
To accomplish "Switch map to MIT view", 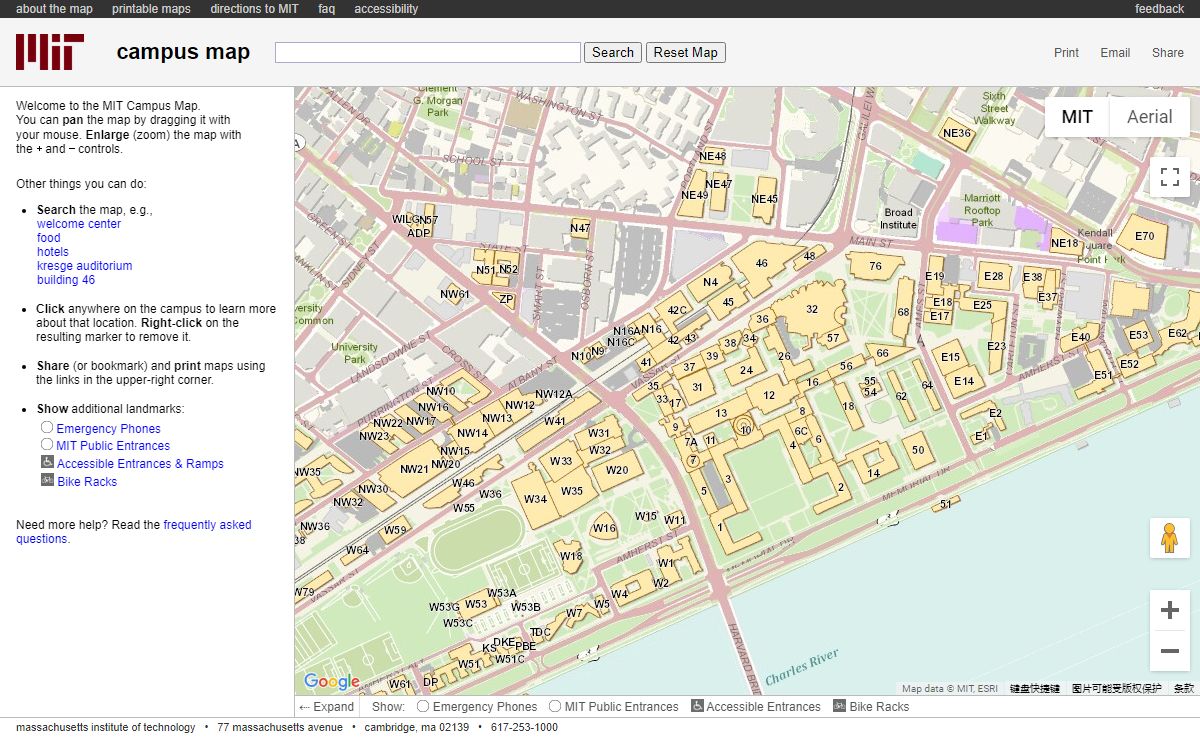I will pyautogui.click(x=1077, y=117).
